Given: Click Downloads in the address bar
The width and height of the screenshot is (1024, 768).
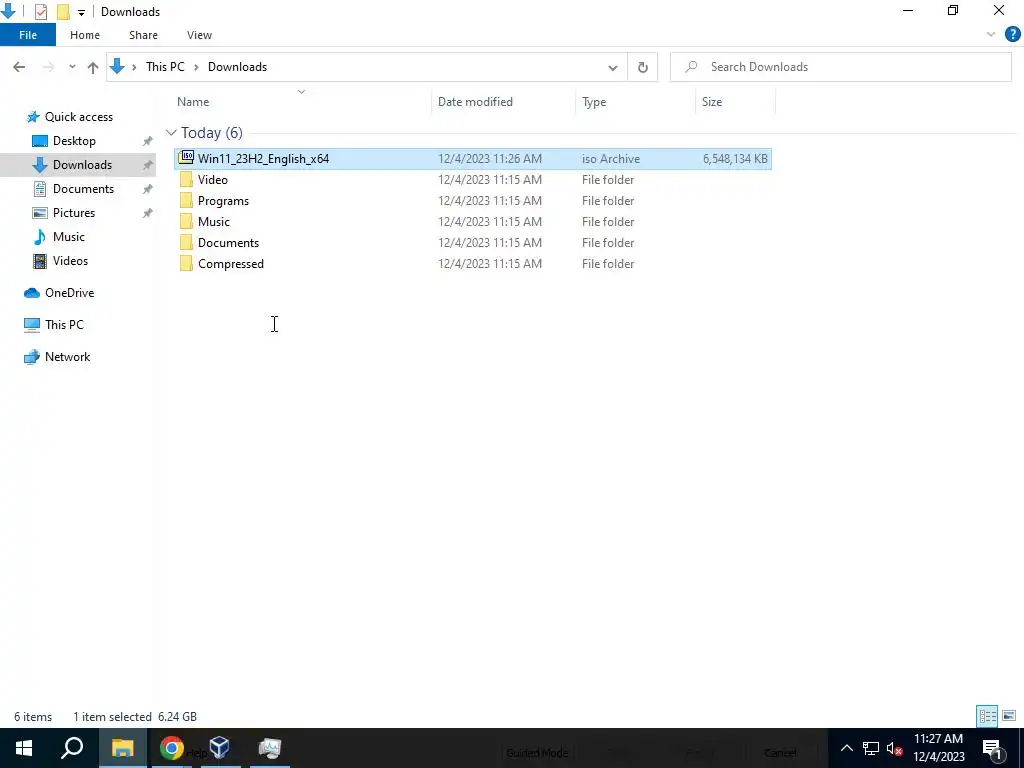Looking at the screenshot, I should tap(237, 67).
